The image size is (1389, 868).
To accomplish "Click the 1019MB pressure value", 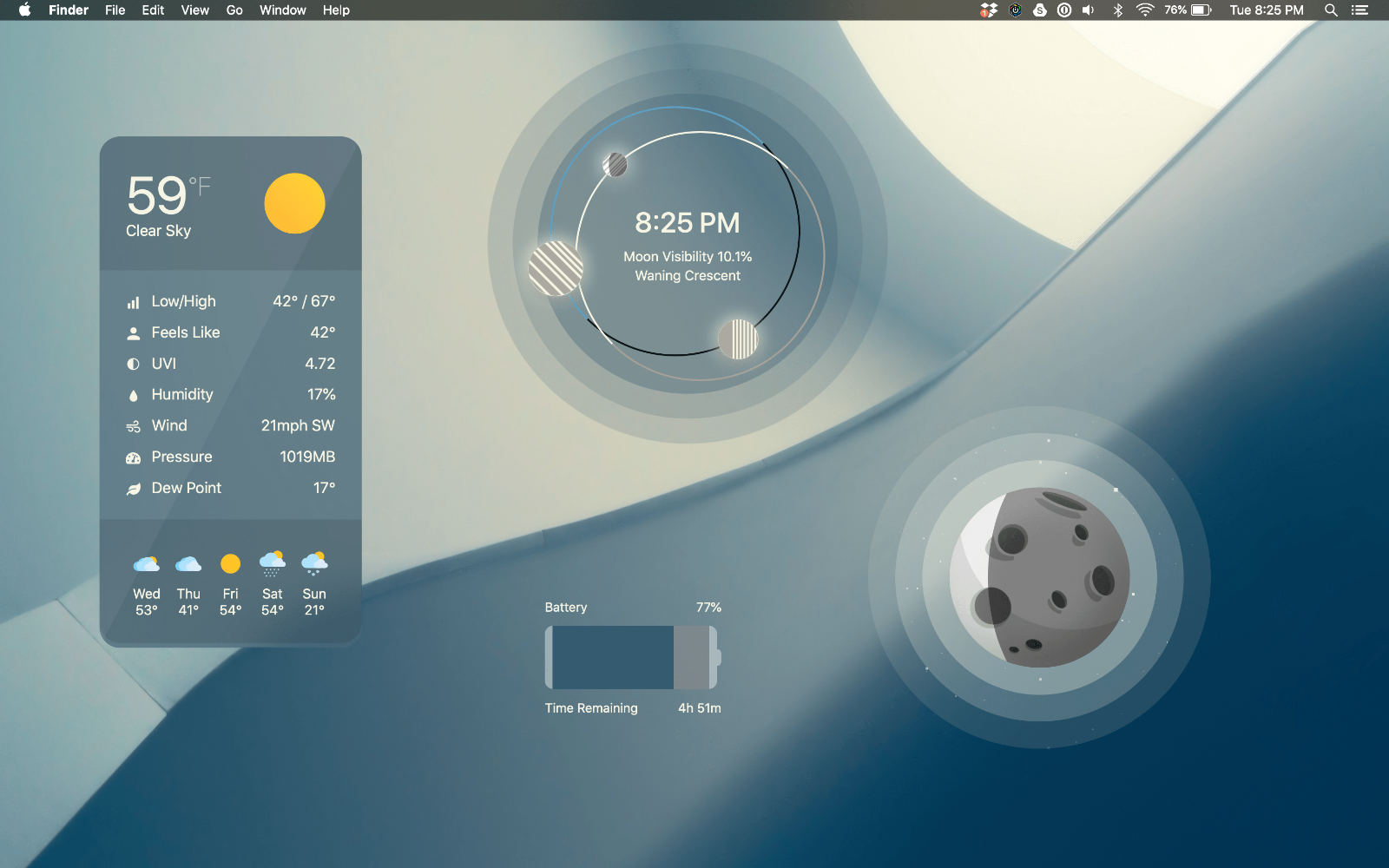I will [x=307, y=457].
